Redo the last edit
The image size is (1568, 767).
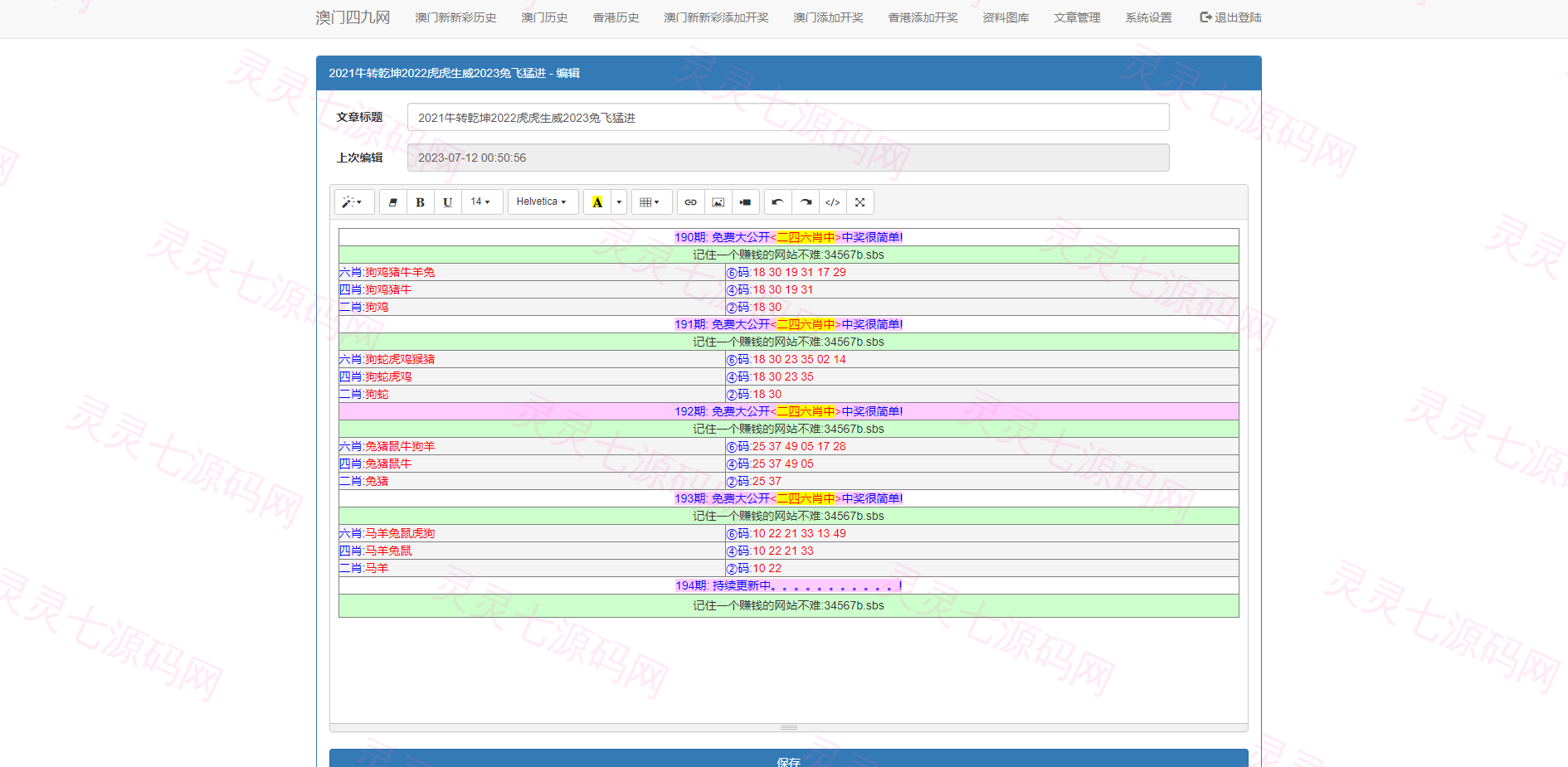pos(806,202)
